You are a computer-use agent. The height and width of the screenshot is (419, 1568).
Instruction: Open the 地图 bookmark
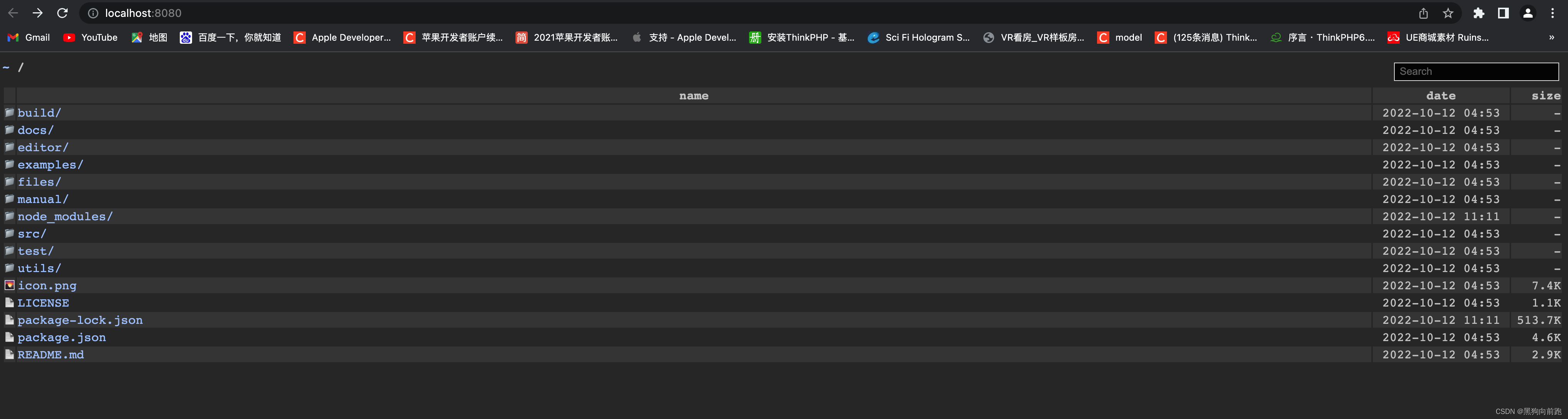point(149,37)
